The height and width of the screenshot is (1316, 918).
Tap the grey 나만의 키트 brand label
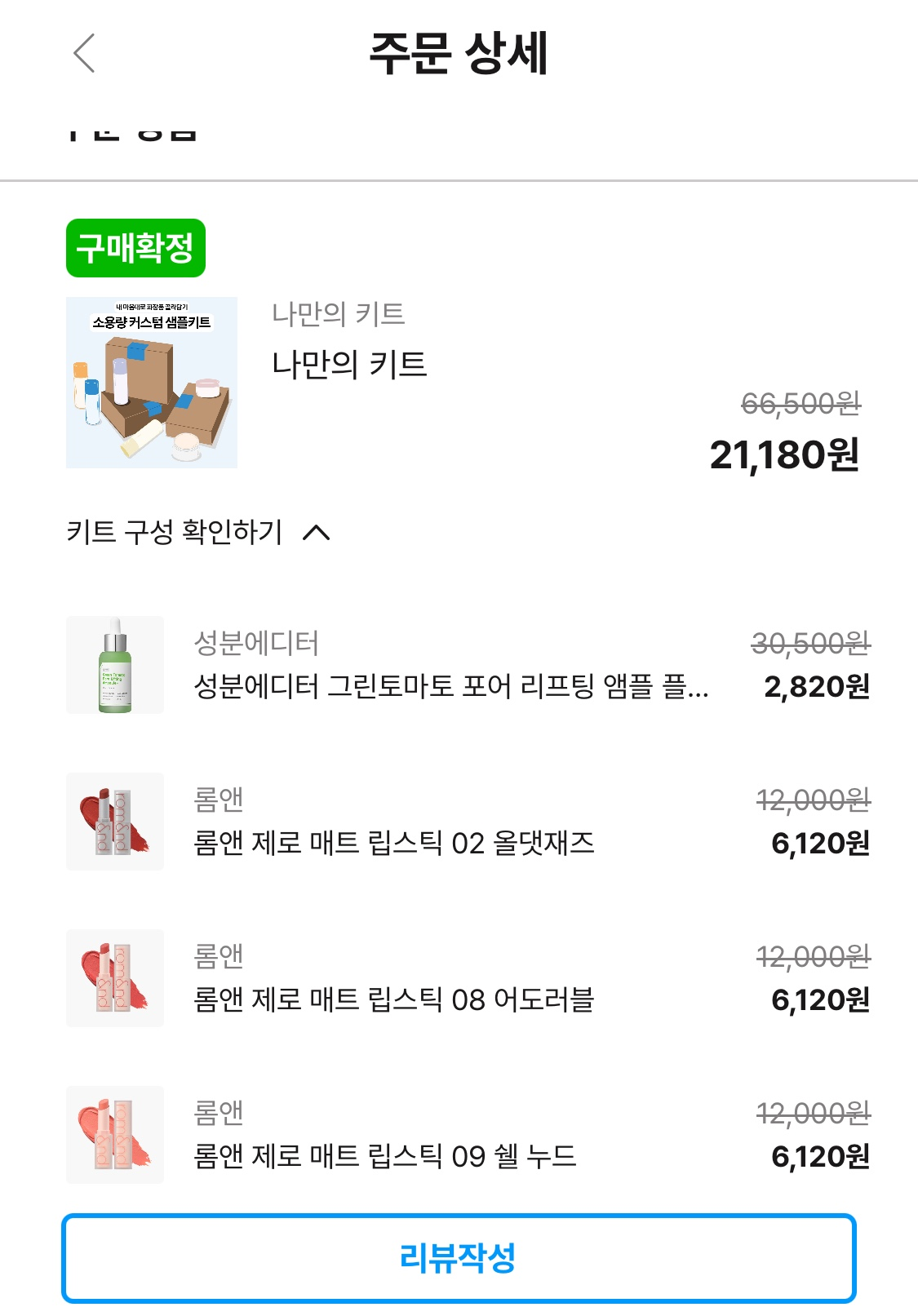pos(338,313)
